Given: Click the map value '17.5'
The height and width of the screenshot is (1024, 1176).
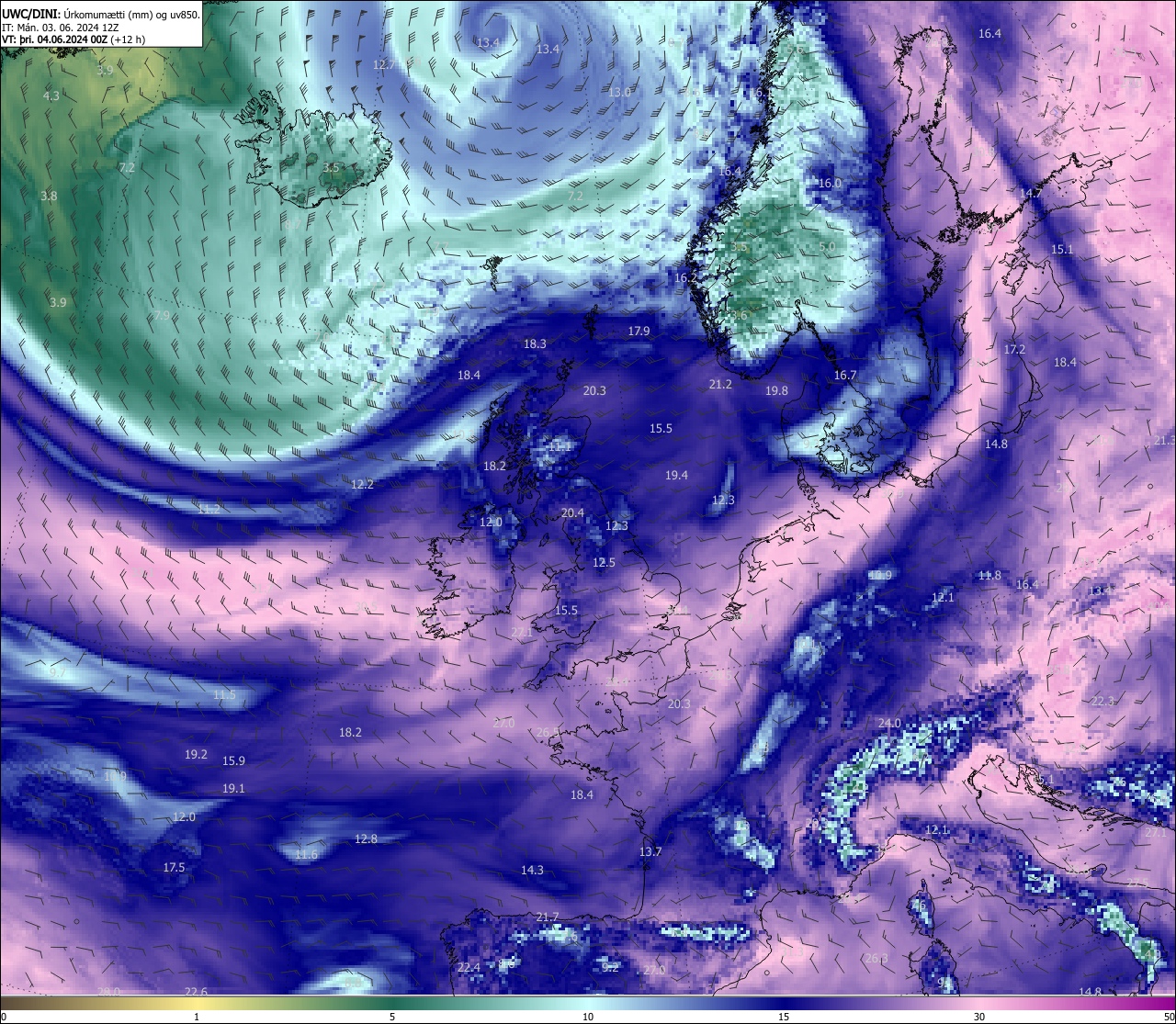Looking at the screenshot, I should point(174,867).
